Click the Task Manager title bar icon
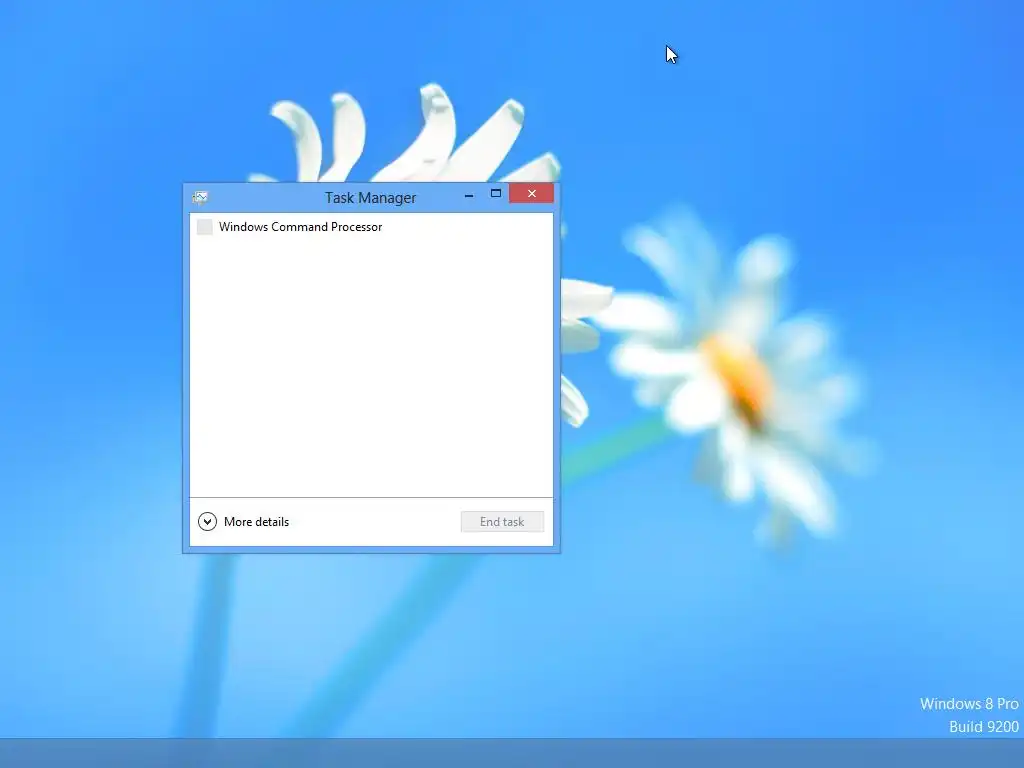Screen dimensions: 1024x768 pyautogui.click(x=200, y=197)
